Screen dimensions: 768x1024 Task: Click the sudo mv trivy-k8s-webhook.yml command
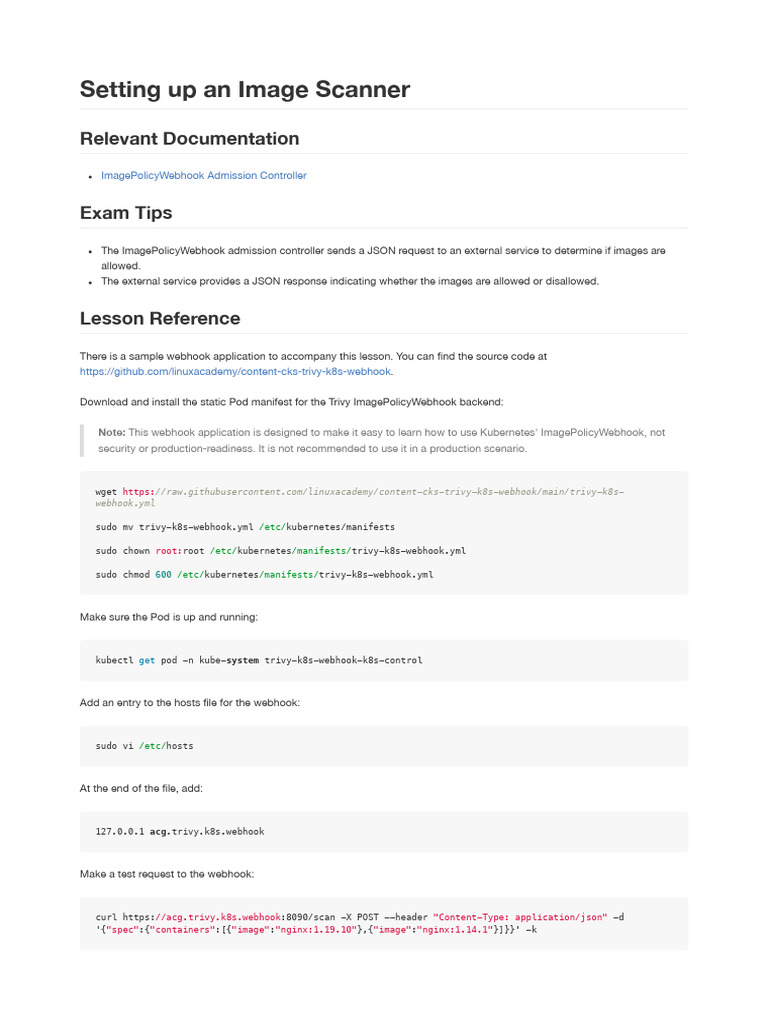(245, 527)
